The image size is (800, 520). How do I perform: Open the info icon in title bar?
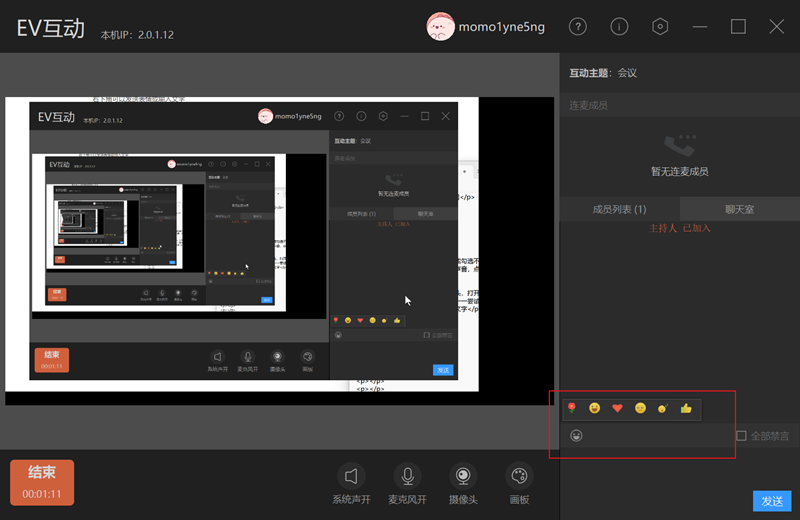619,27
